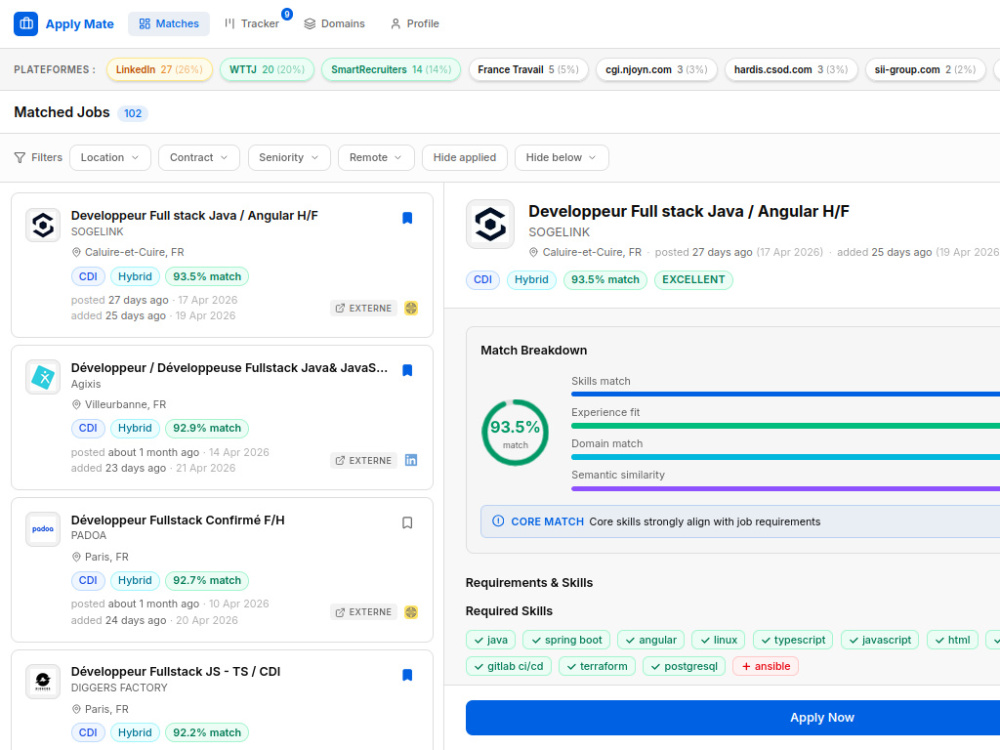The width and height of the screenshot is (1000, 750).
Task: Click the Skills match progress bar
Action: (785, 394)
